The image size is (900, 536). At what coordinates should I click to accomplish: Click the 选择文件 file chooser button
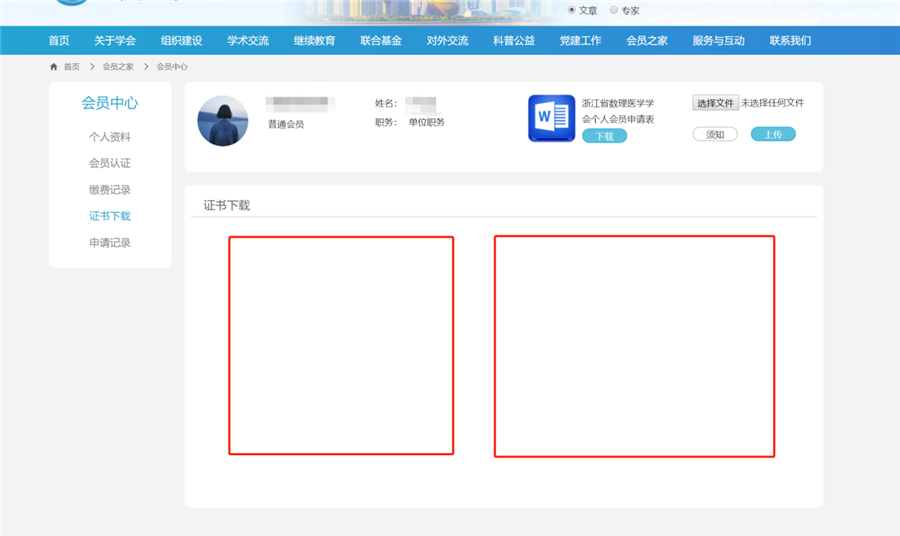coord(715,103)
